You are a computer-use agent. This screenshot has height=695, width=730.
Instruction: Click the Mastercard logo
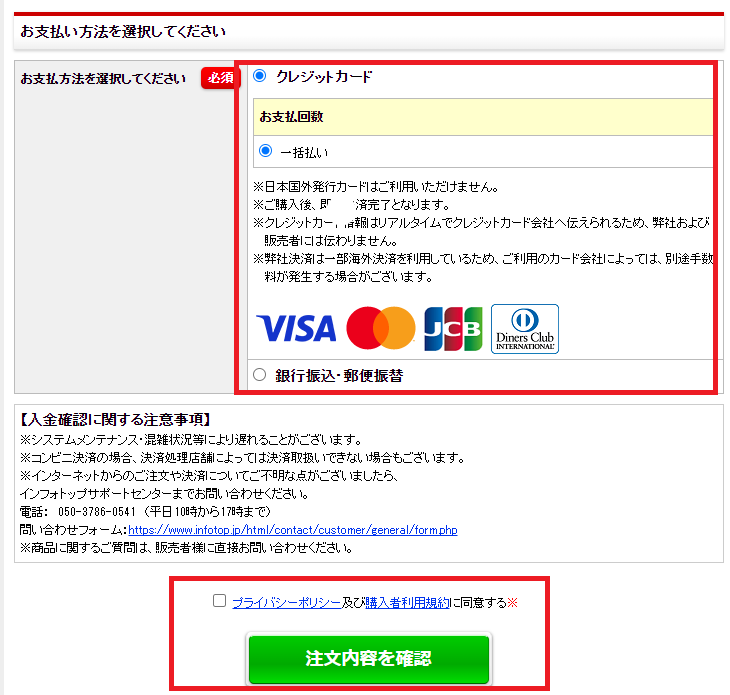click(x=381, y=328)
